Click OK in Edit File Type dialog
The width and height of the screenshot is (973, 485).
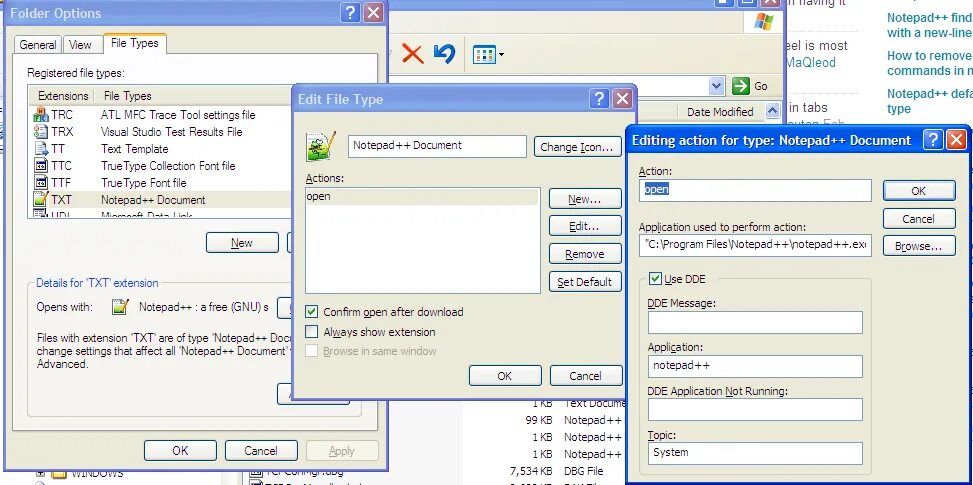point(505,375)
